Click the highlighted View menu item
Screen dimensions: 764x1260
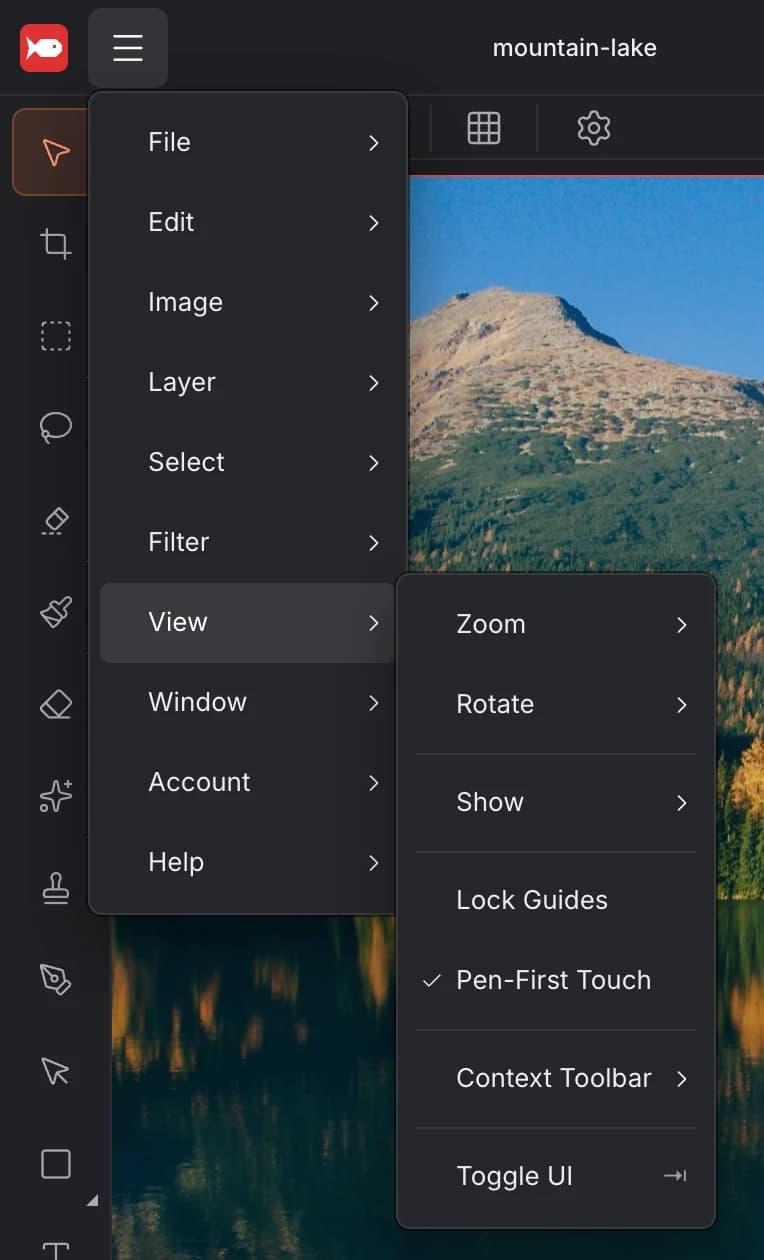coord(248,622)
